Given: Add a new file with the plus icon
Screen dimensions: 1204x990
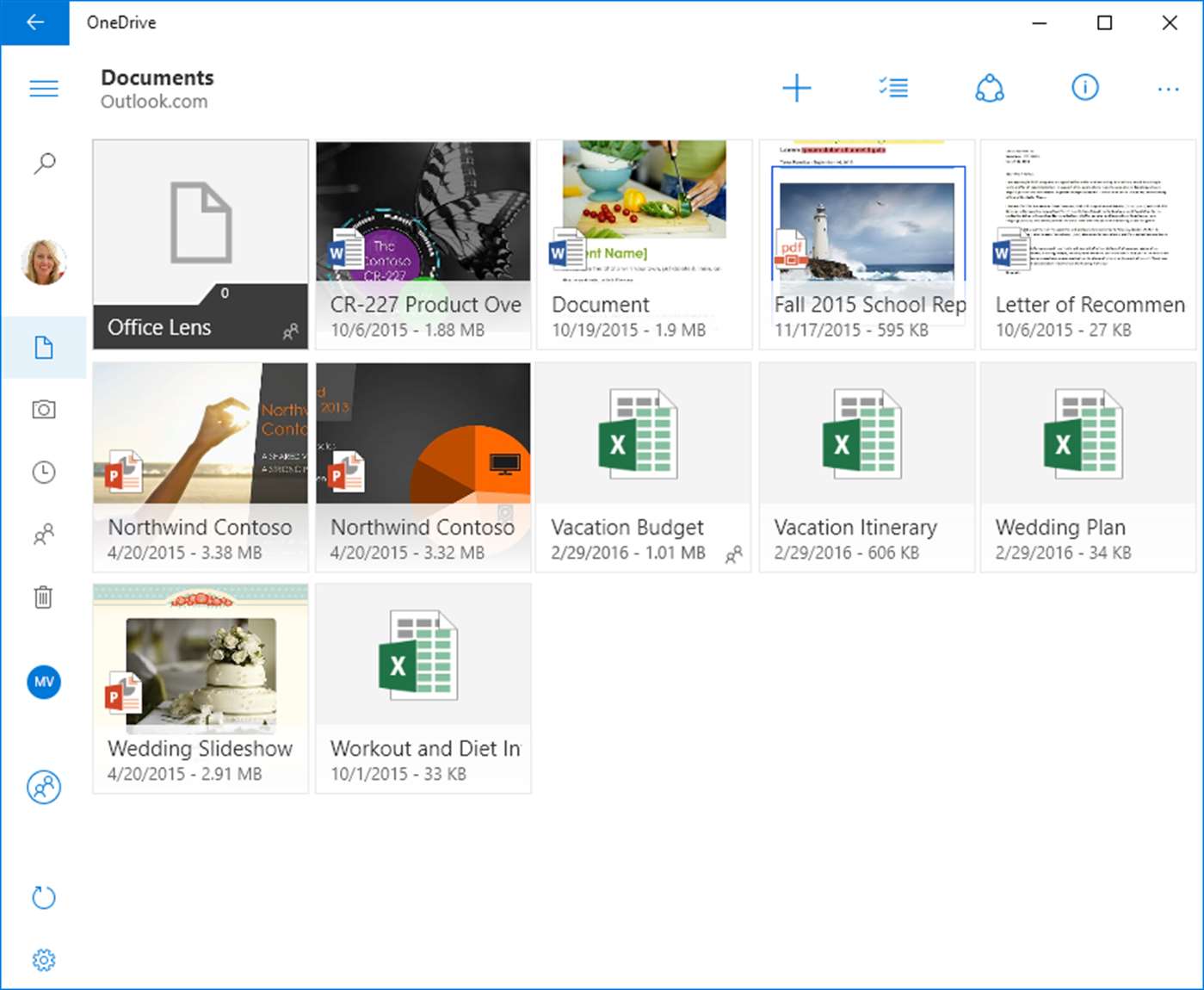Looking at the screenshot, I should 796,87.
